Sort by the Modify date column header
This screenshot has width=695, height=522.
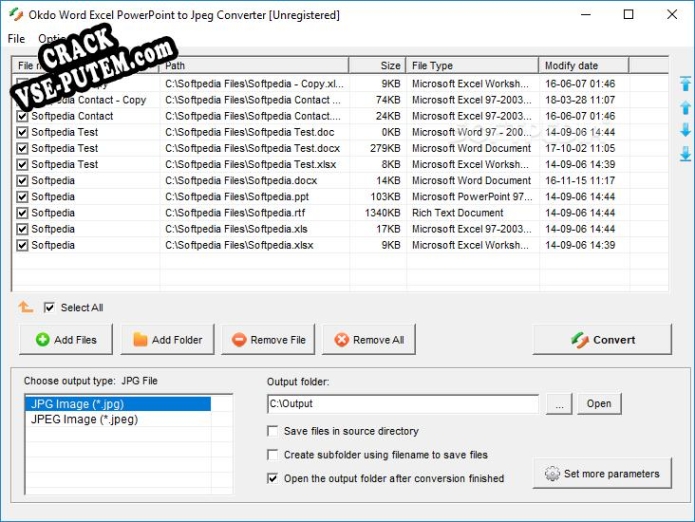coord(584,66)
